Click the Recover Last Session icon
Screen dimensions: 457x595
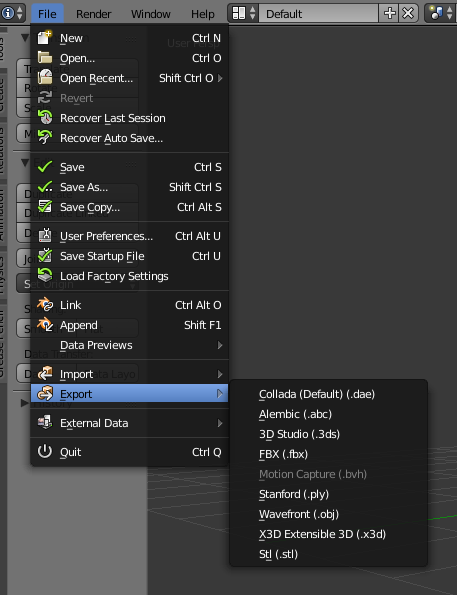(45, 118)
